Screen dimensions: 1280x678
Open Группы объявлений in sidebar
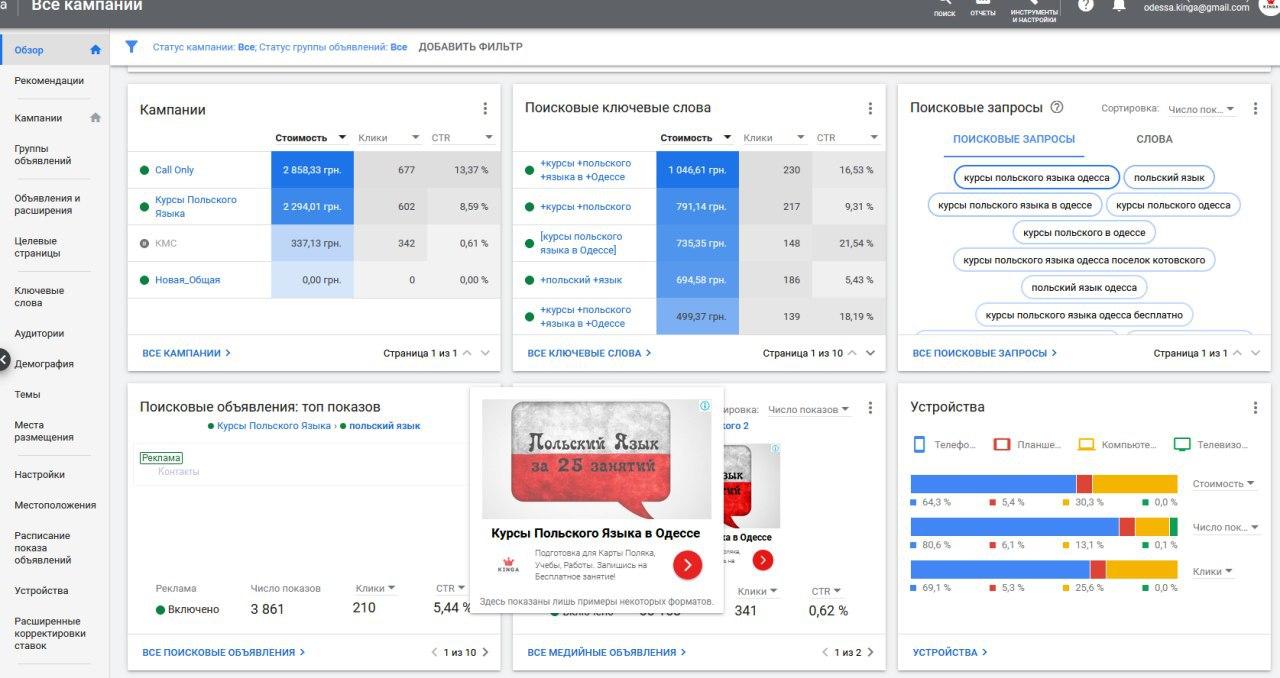43,155
